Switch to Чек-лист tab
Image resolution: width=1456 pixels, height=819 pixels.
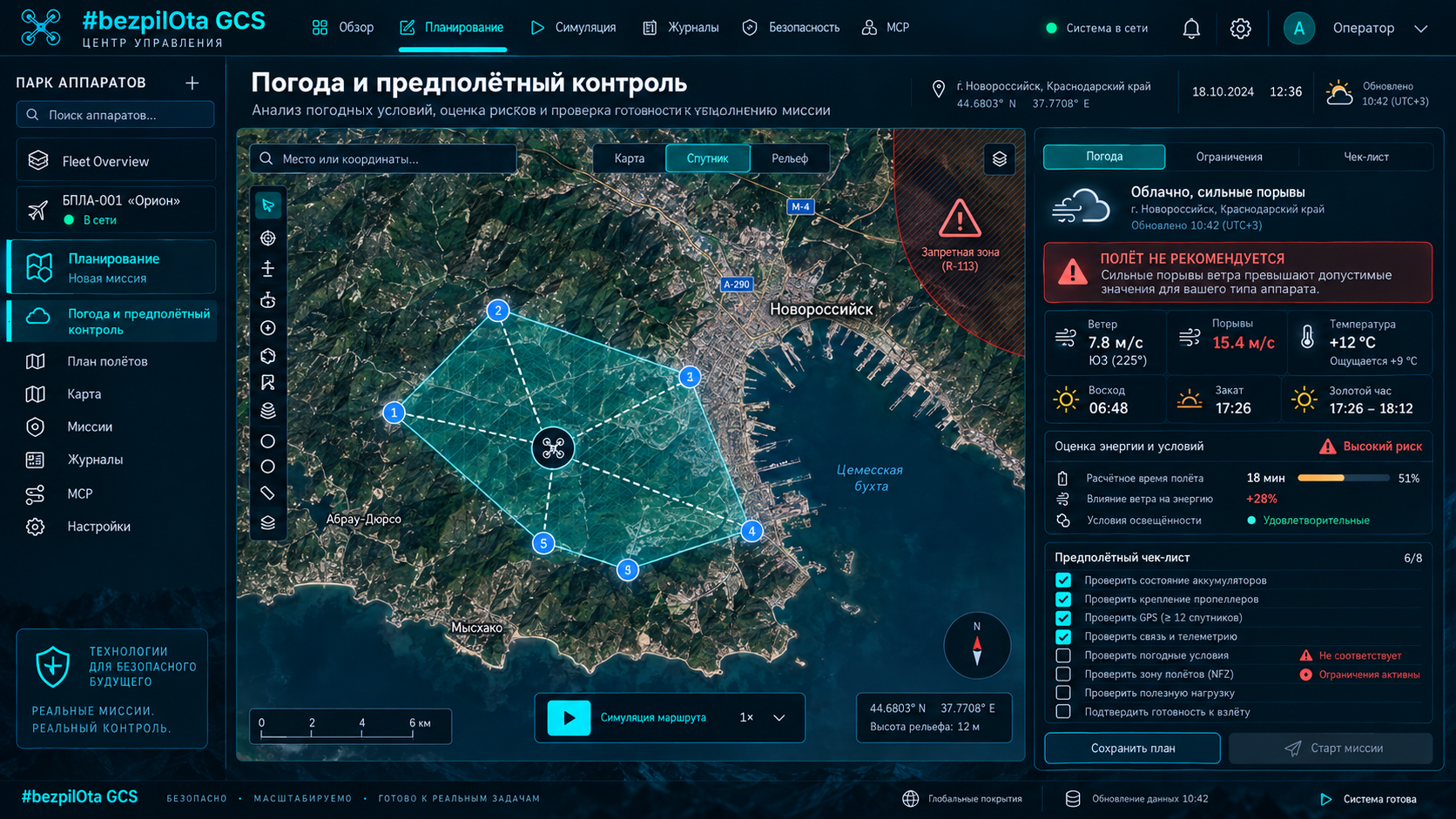point(1365,157)
